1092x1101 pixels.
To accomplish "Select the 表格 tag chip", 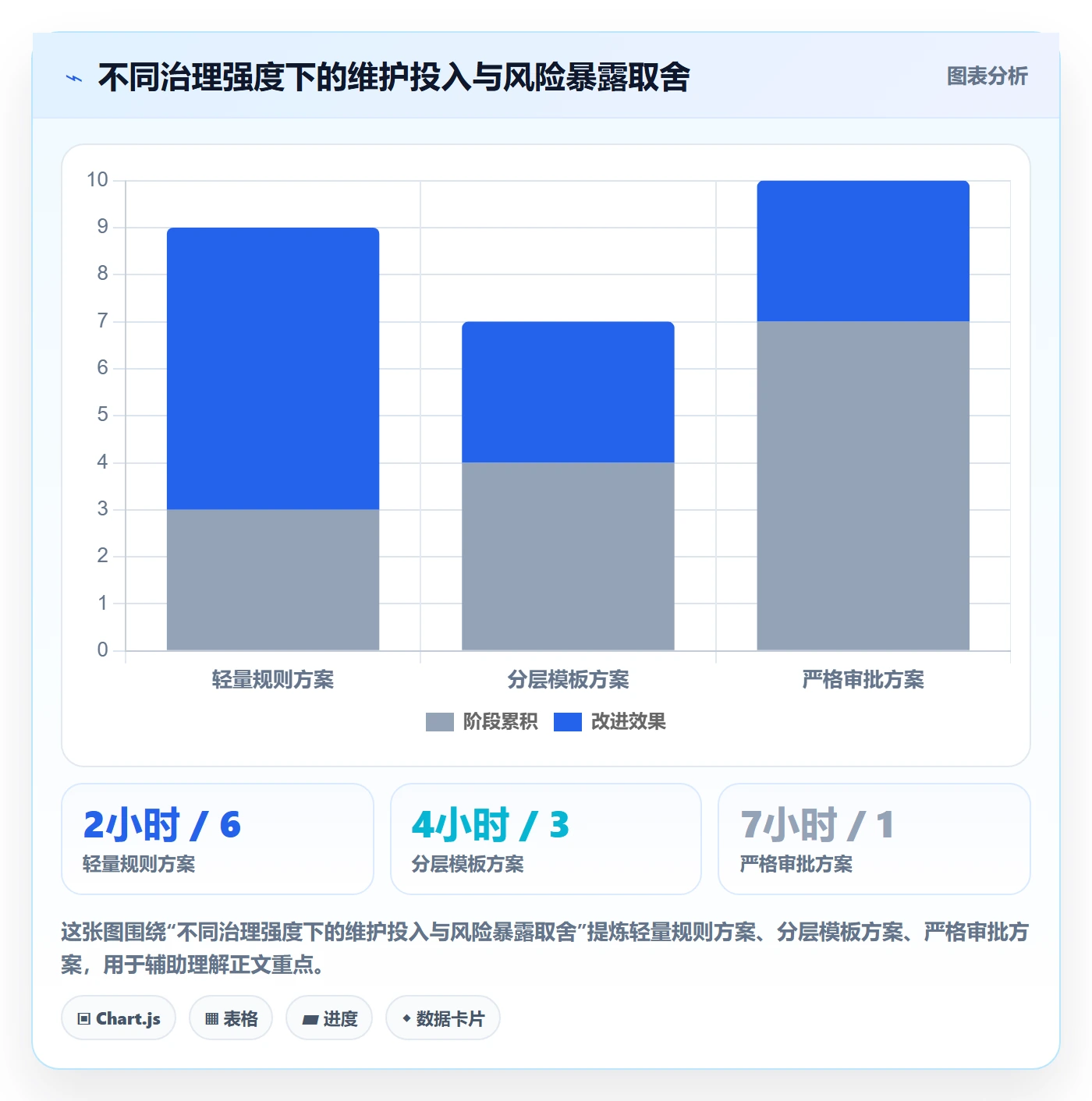I will coord(231,1018).
